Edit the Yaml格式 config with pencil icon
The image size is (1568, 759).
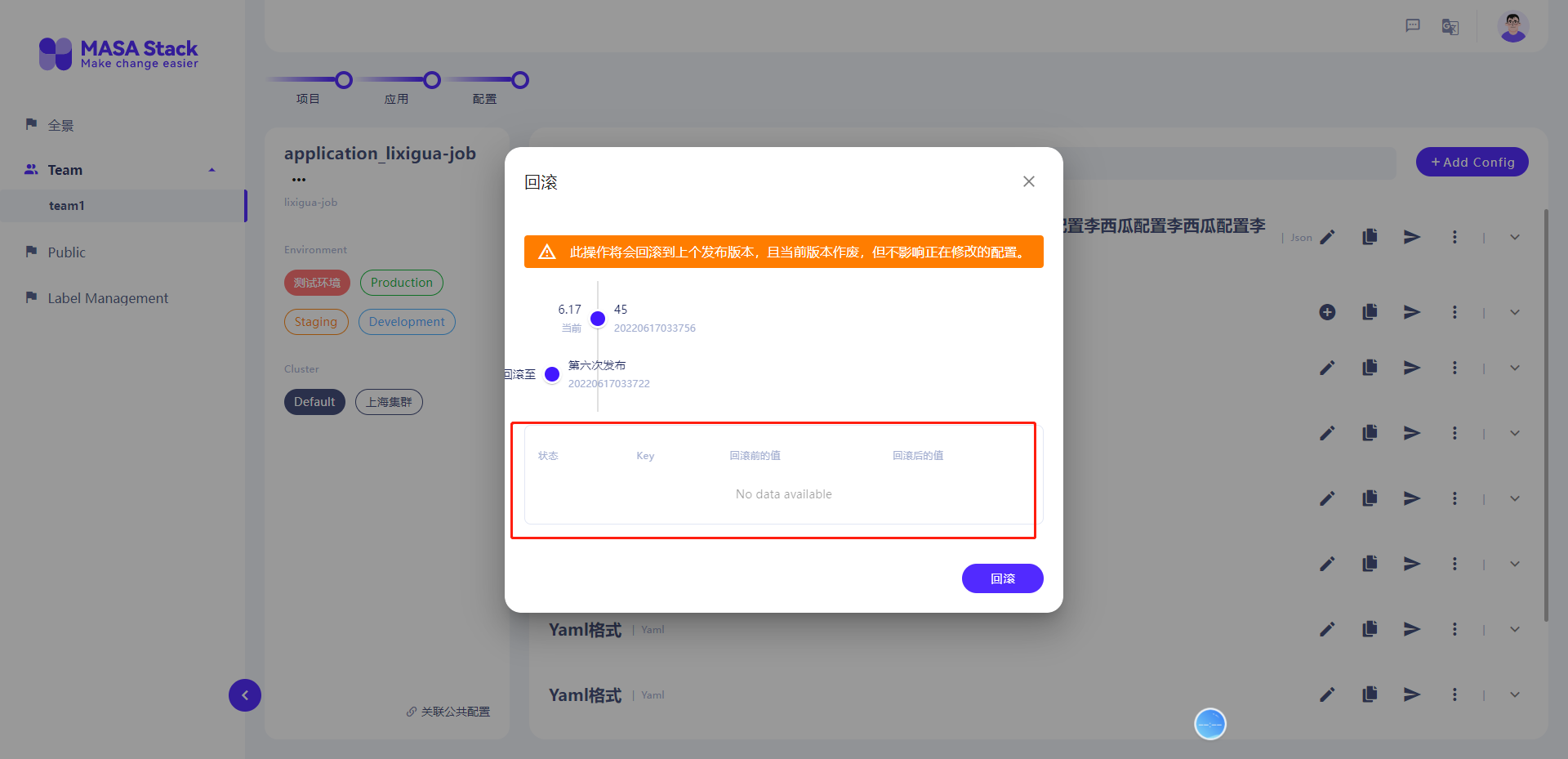click(x=1328, y=629)
